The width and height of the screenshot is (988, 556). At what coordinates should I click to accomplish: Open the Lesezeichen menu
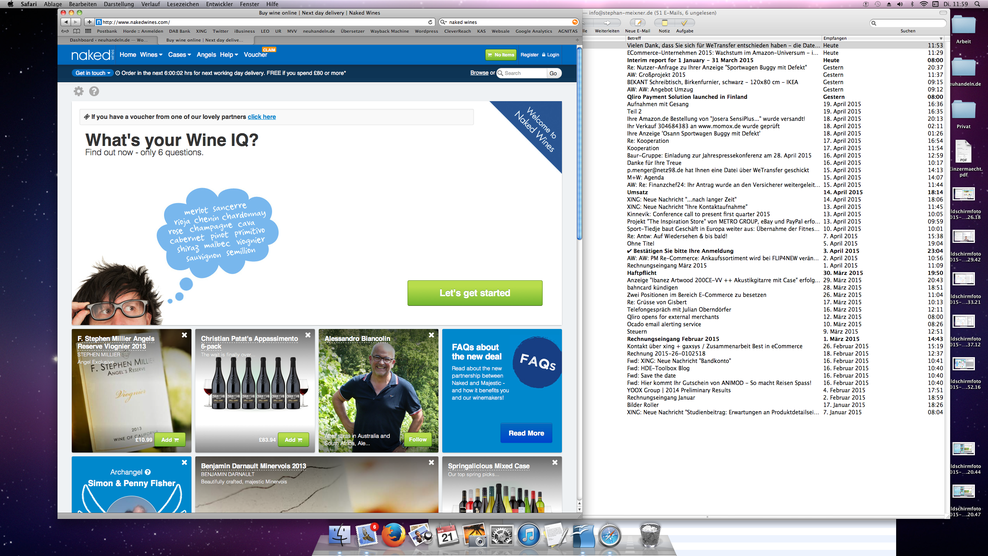coord(183,4)
